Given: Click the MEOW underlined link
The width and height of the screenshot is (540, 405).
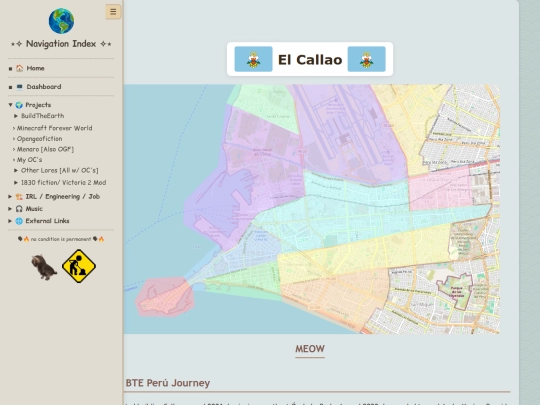Looking at the screenshot, I should pyautogui.click(x=310, y=349).
